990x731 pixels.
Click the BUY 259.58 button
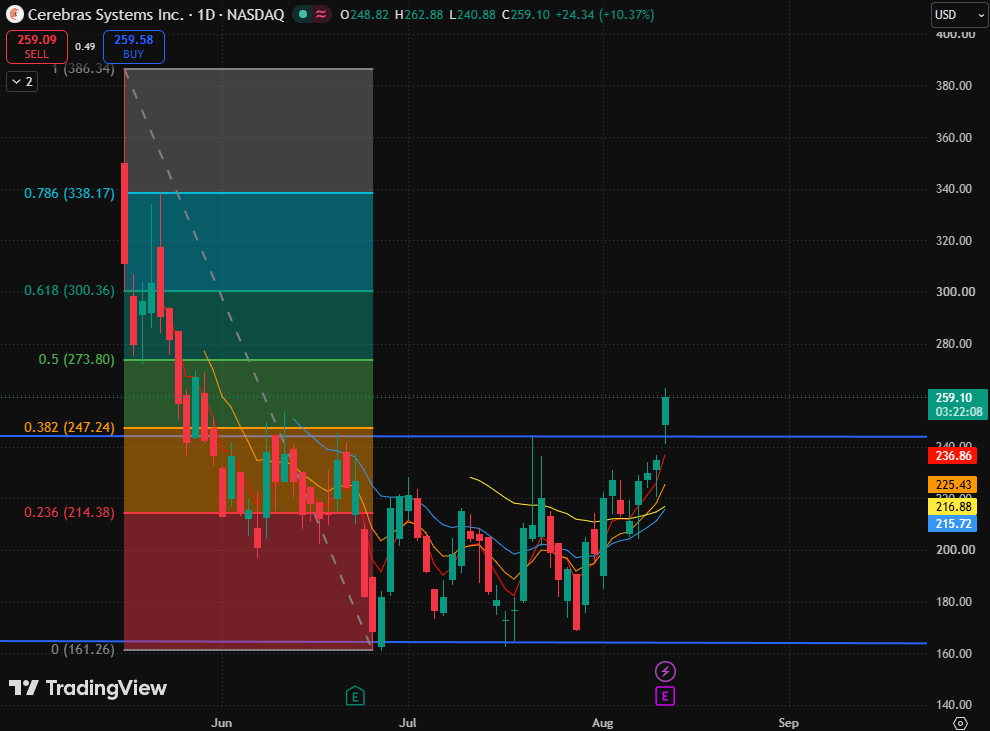click(x=134, y=47)
